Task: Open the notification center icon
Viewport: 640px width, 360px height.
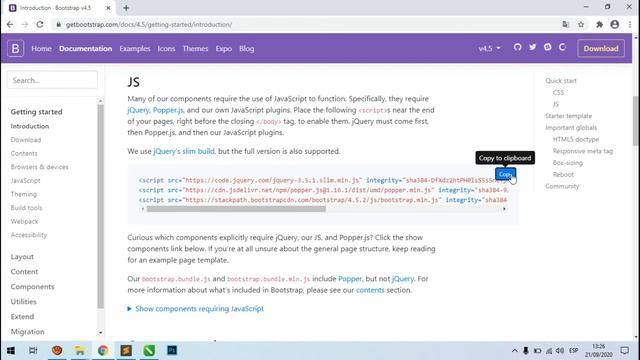Action: click(624, 351)
